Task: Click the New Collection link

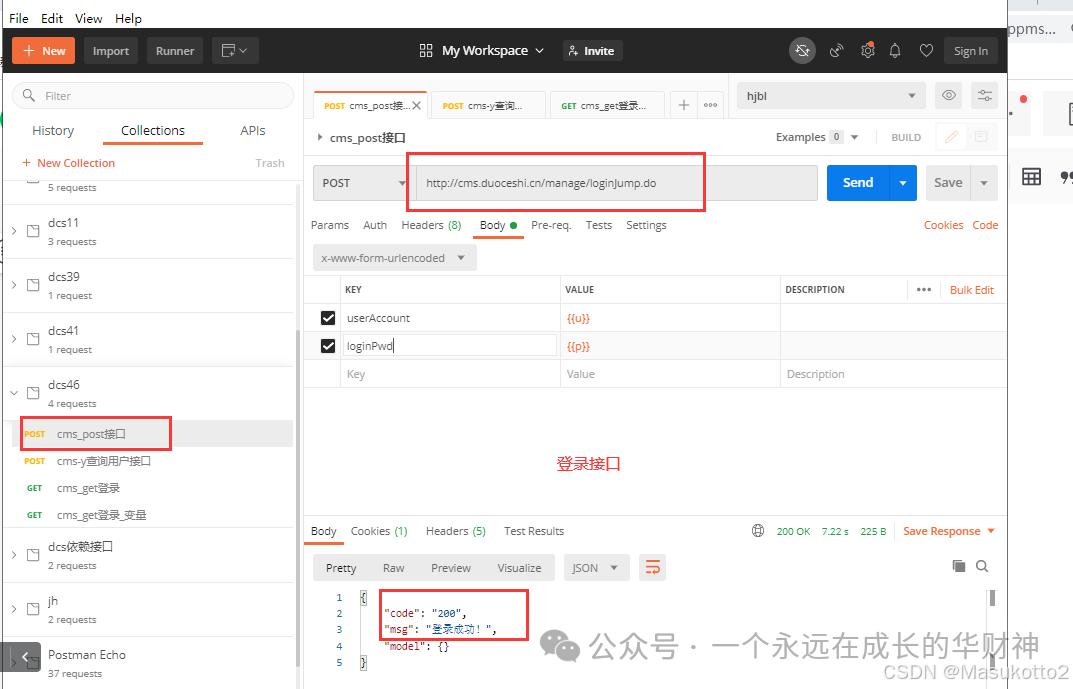Action: point(68,163)
